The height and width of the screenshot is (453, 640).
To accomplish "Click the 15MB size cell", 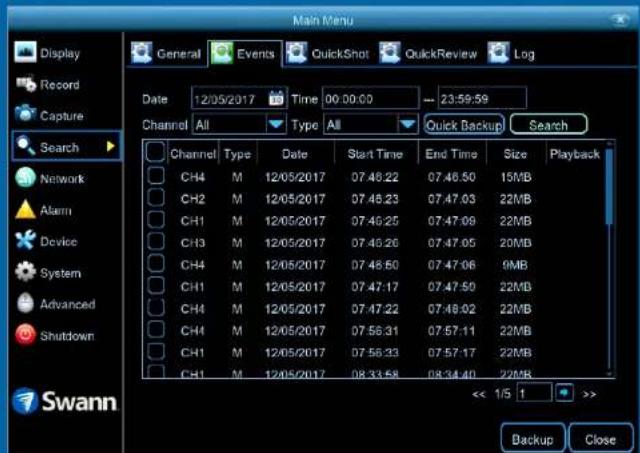I will [x=516, y=177].
